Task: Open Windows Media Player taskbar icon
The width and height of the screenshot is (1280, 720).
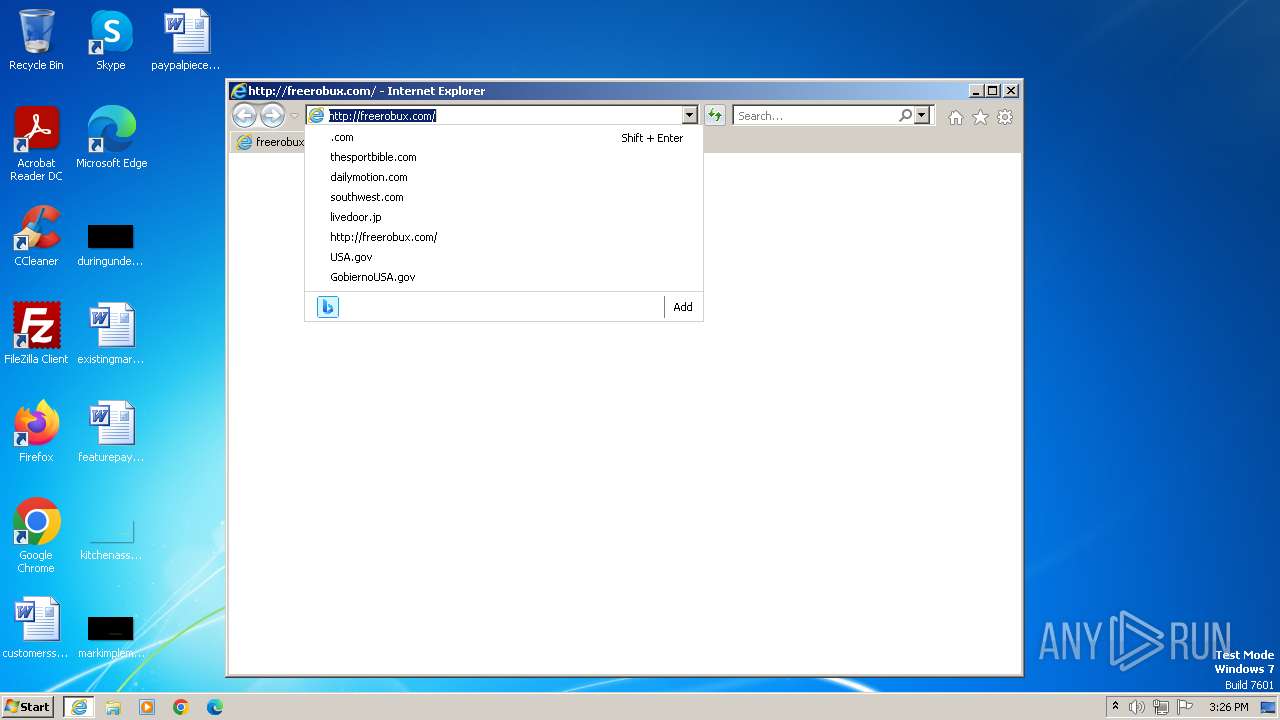Action: [x=147, y=707]
